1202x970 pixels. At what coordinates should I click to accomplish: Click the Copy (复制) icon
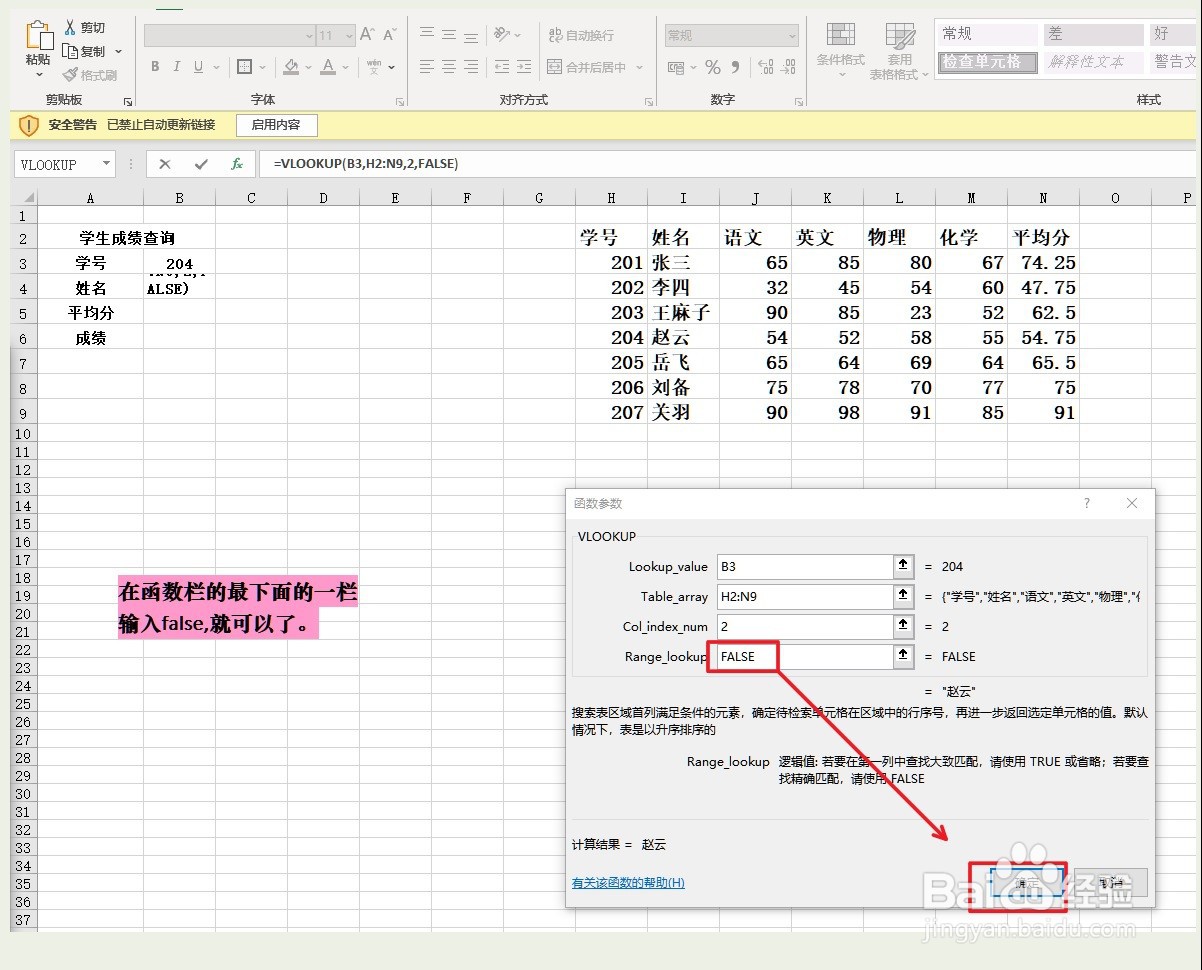tap(70, 51)
